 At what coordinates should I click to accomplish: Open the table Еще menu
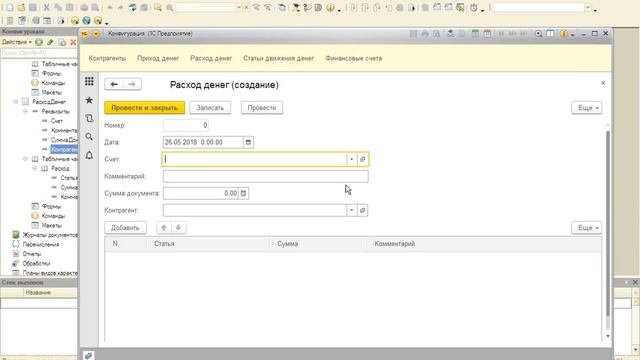pos(587,227)
